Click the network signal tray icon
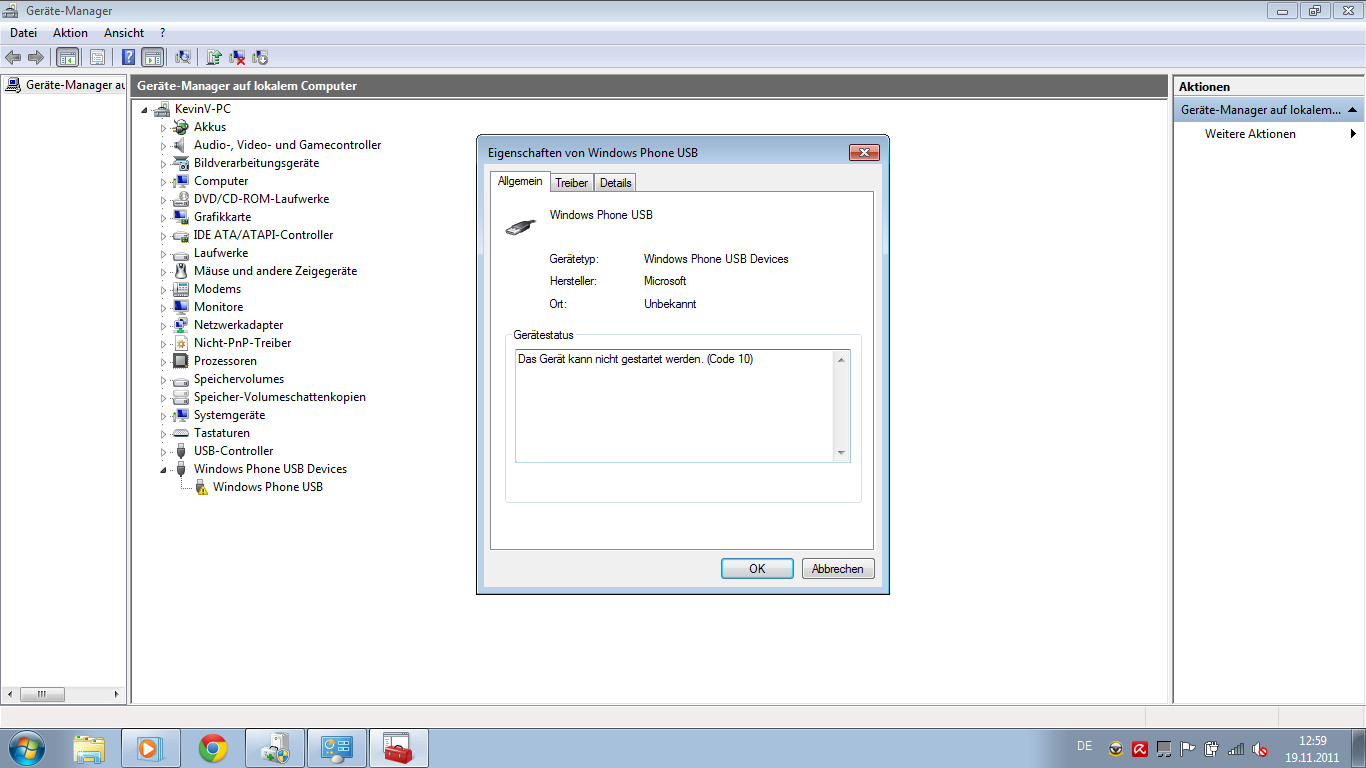The height and width of the screenshot is (768, 1366). (x=1236, y=748)
